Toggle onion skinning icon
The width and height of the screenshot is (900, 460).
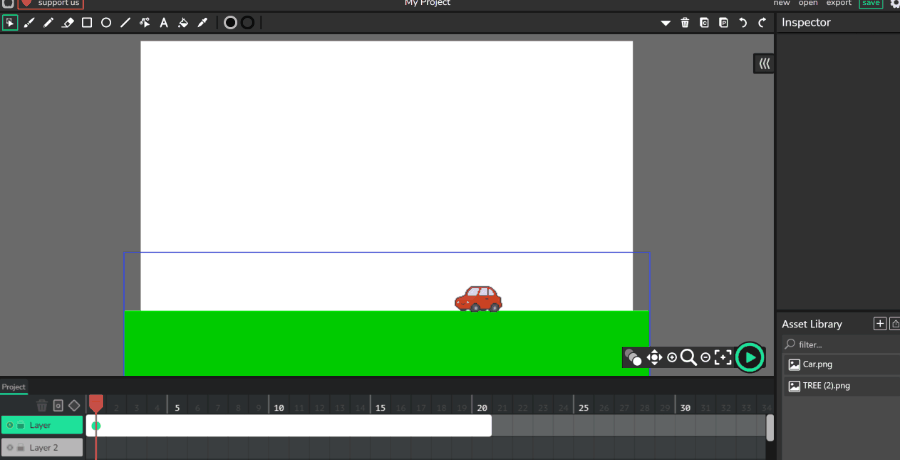[x=633, y=358]
